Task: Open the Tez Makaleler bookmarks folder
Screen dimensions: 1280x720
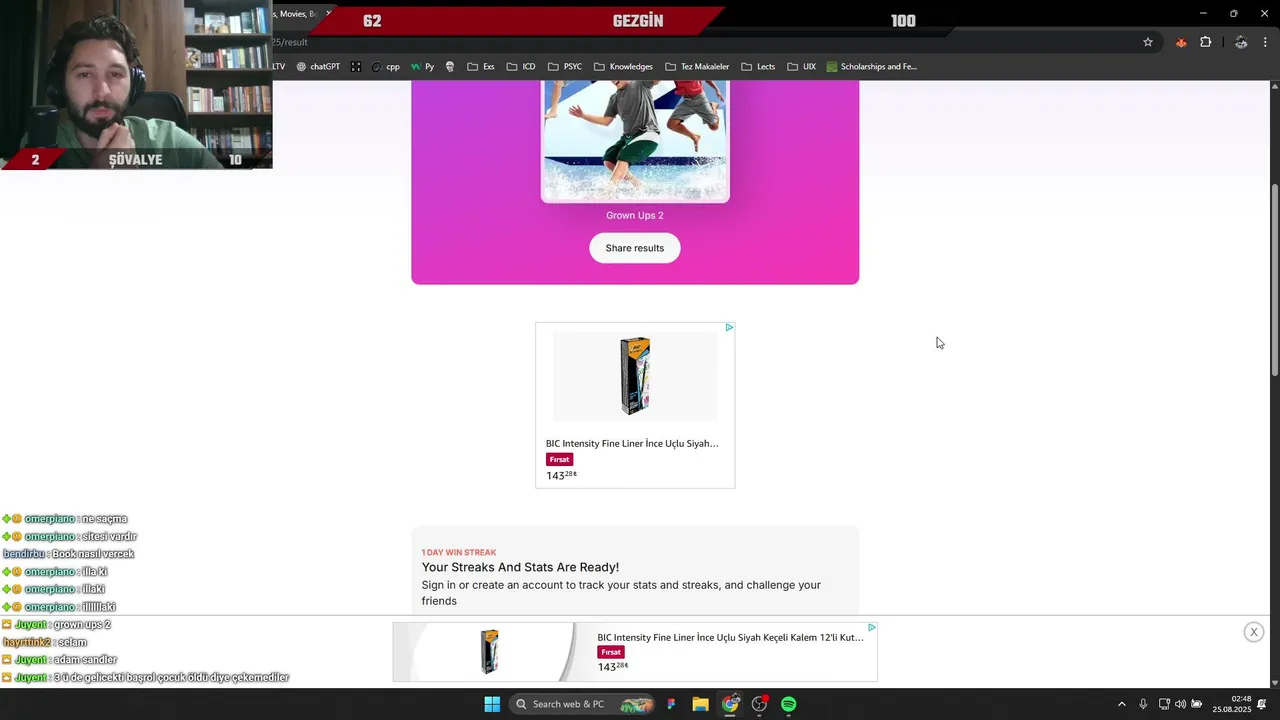Action: [x=697, y=67]
